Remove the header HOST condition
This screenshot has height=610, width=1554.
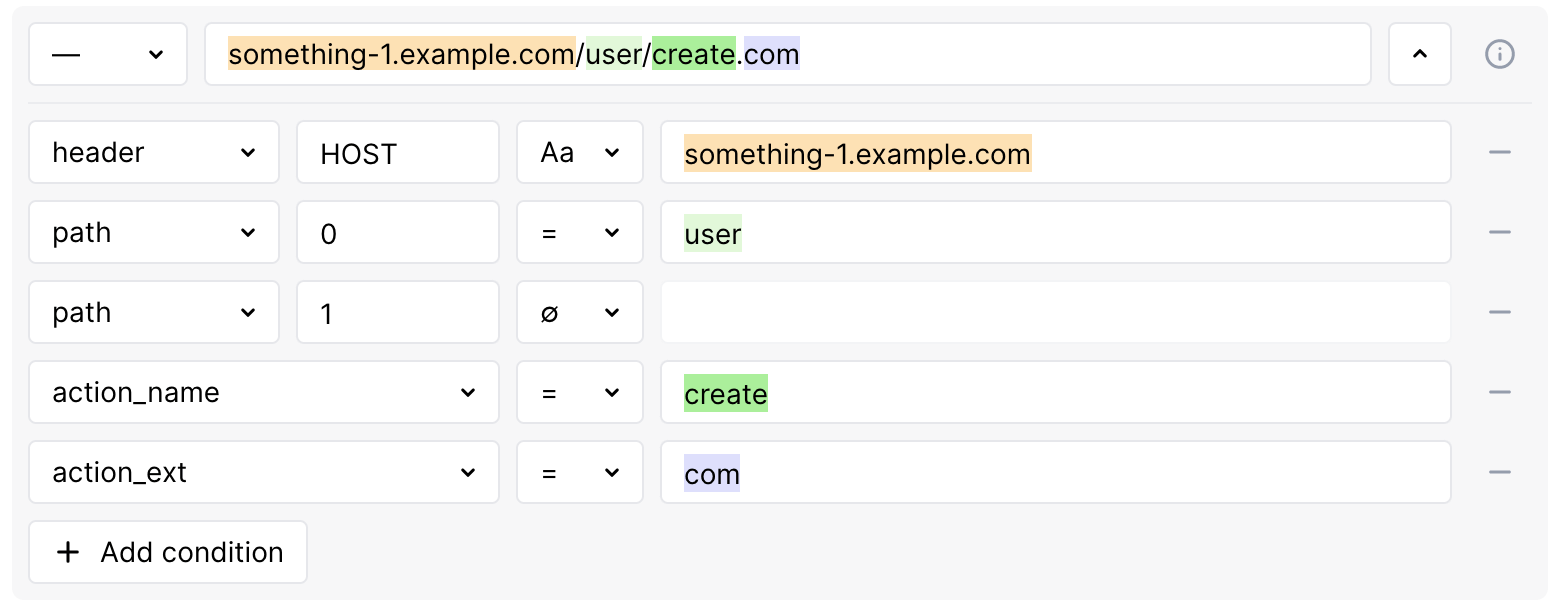click(1500, 152)
